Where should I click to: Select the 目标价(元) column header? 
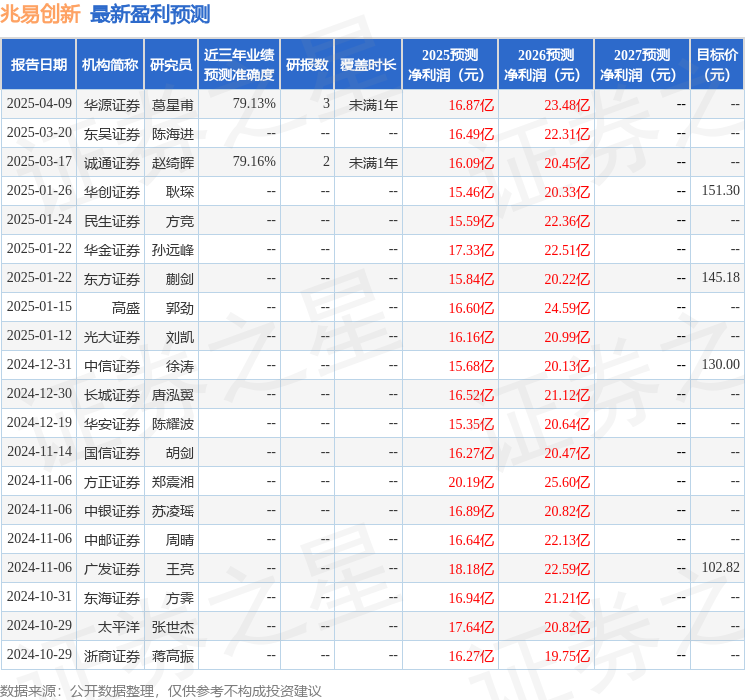click(717, 65)
